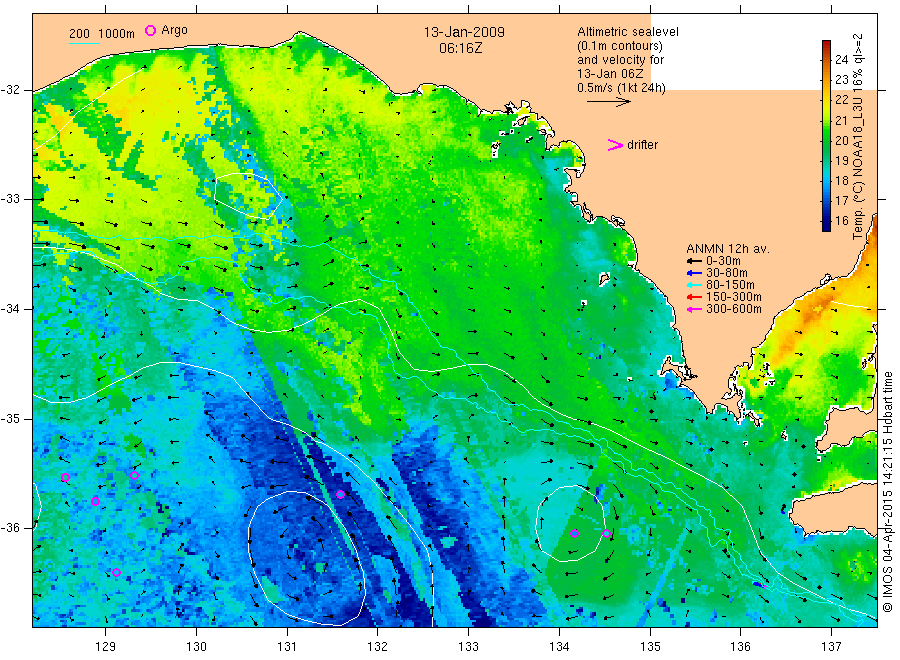
Task: Click the color bar value 24
Action: point(841,59)
